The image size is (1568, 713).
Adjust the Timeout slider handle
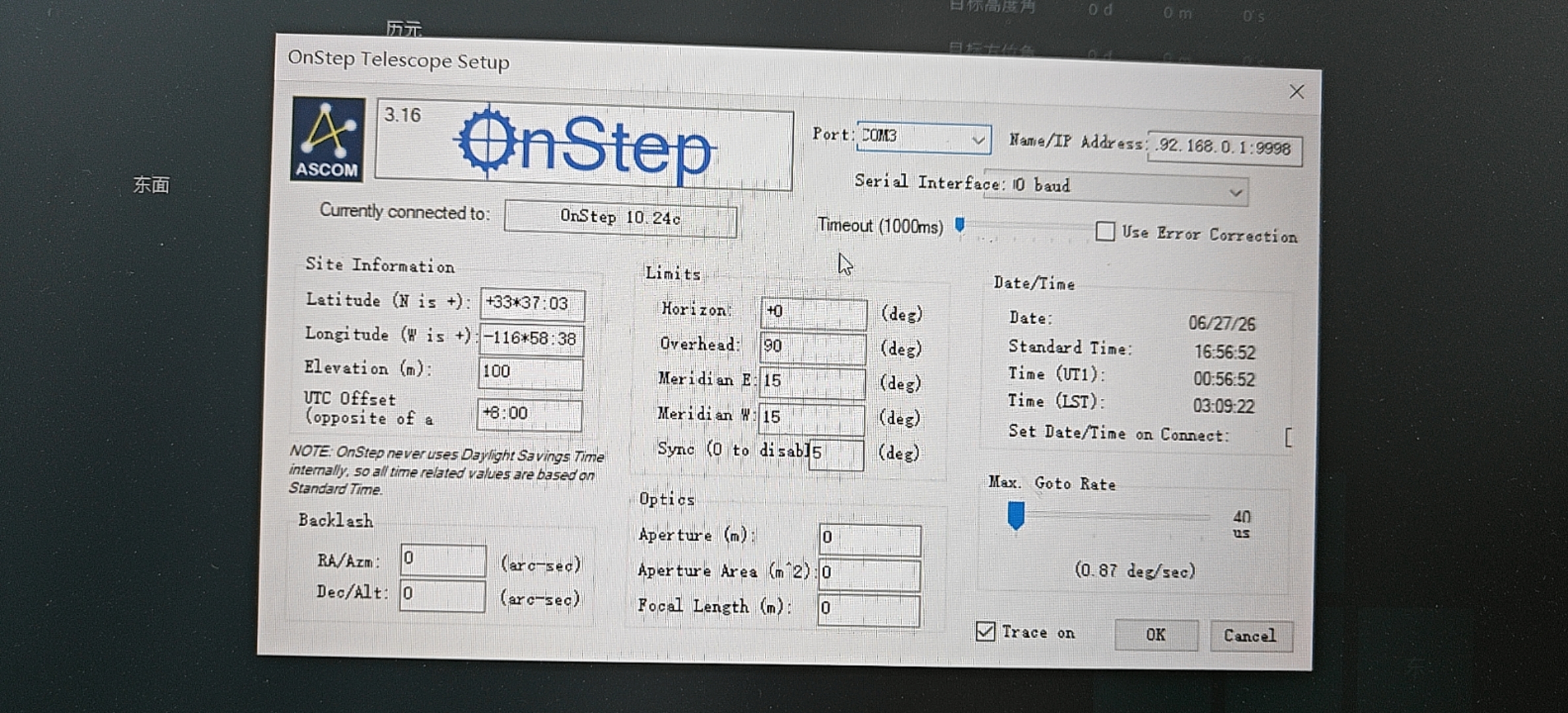click(x=960, y=226)
